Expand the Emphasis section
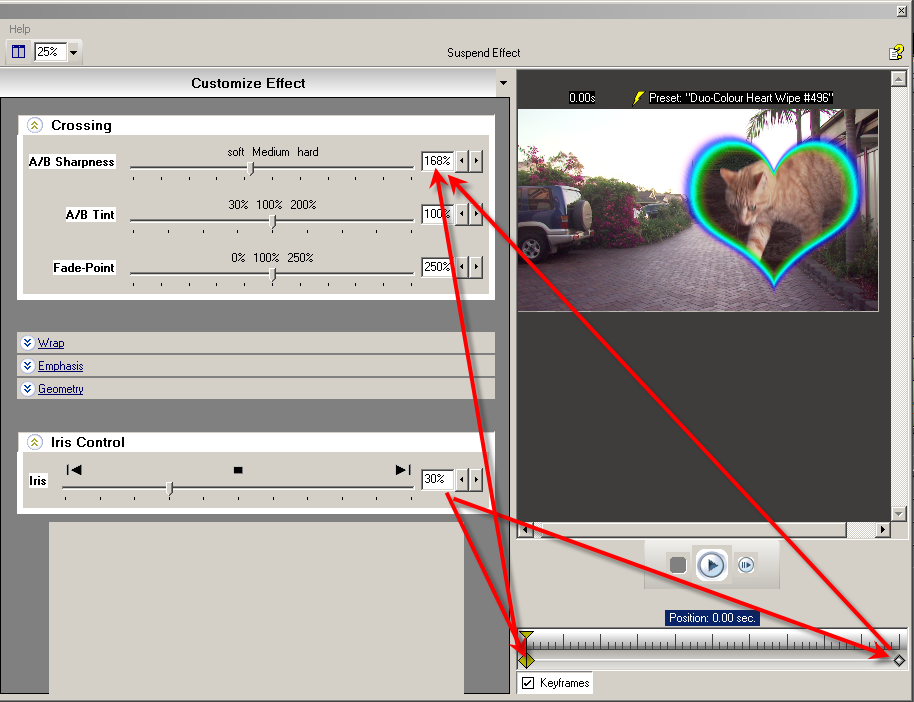 [x=60, y=366]
